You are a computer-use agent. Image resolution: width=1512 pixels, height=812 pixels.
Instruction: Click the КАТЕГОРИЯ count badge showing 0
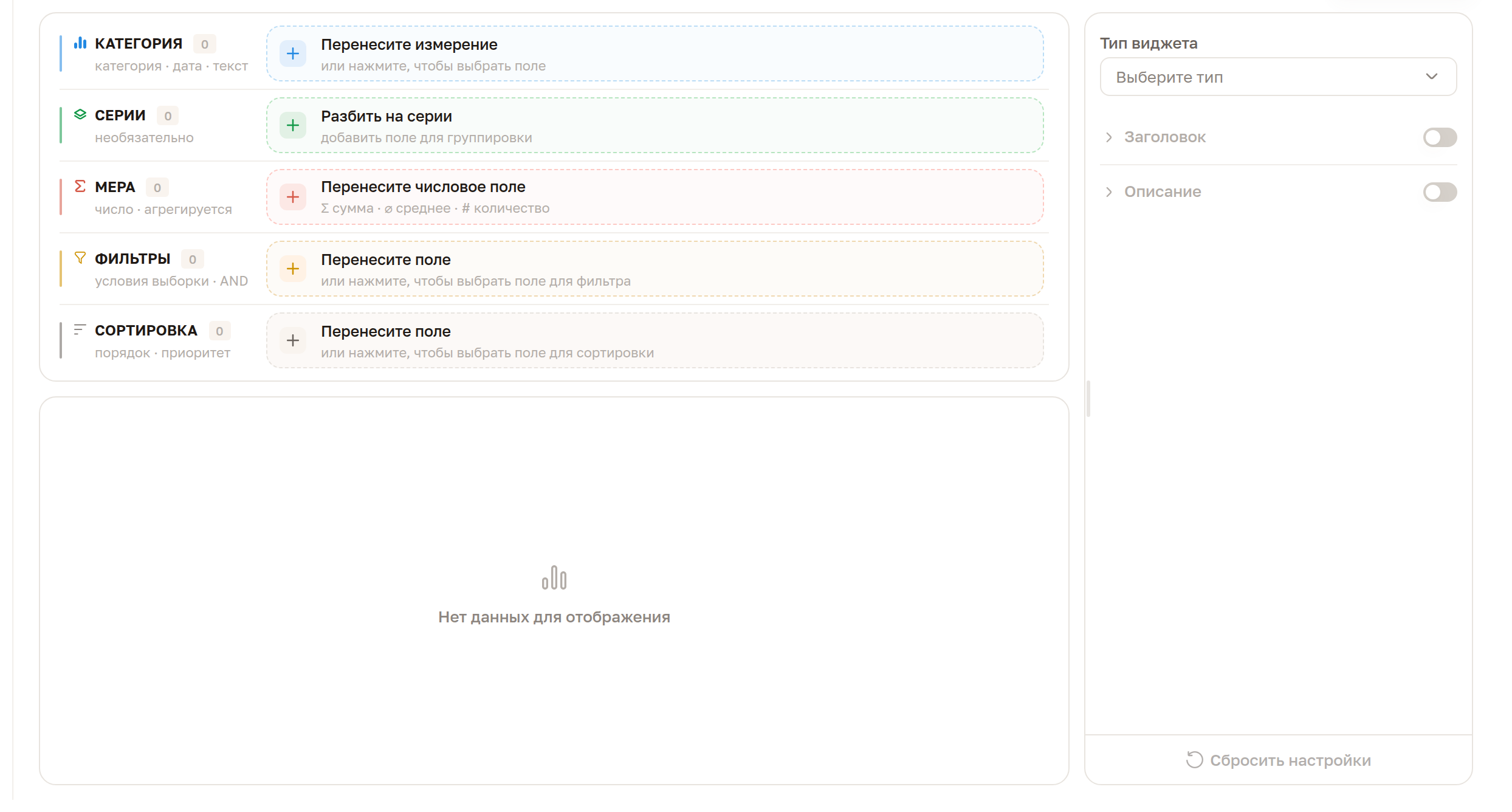pos(205,44)
